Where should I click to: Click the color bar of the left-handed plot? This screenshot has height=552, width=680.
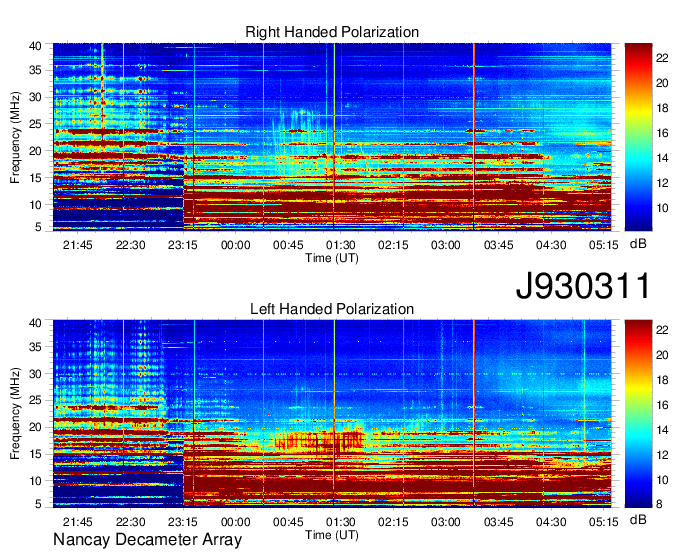point(638,413)
